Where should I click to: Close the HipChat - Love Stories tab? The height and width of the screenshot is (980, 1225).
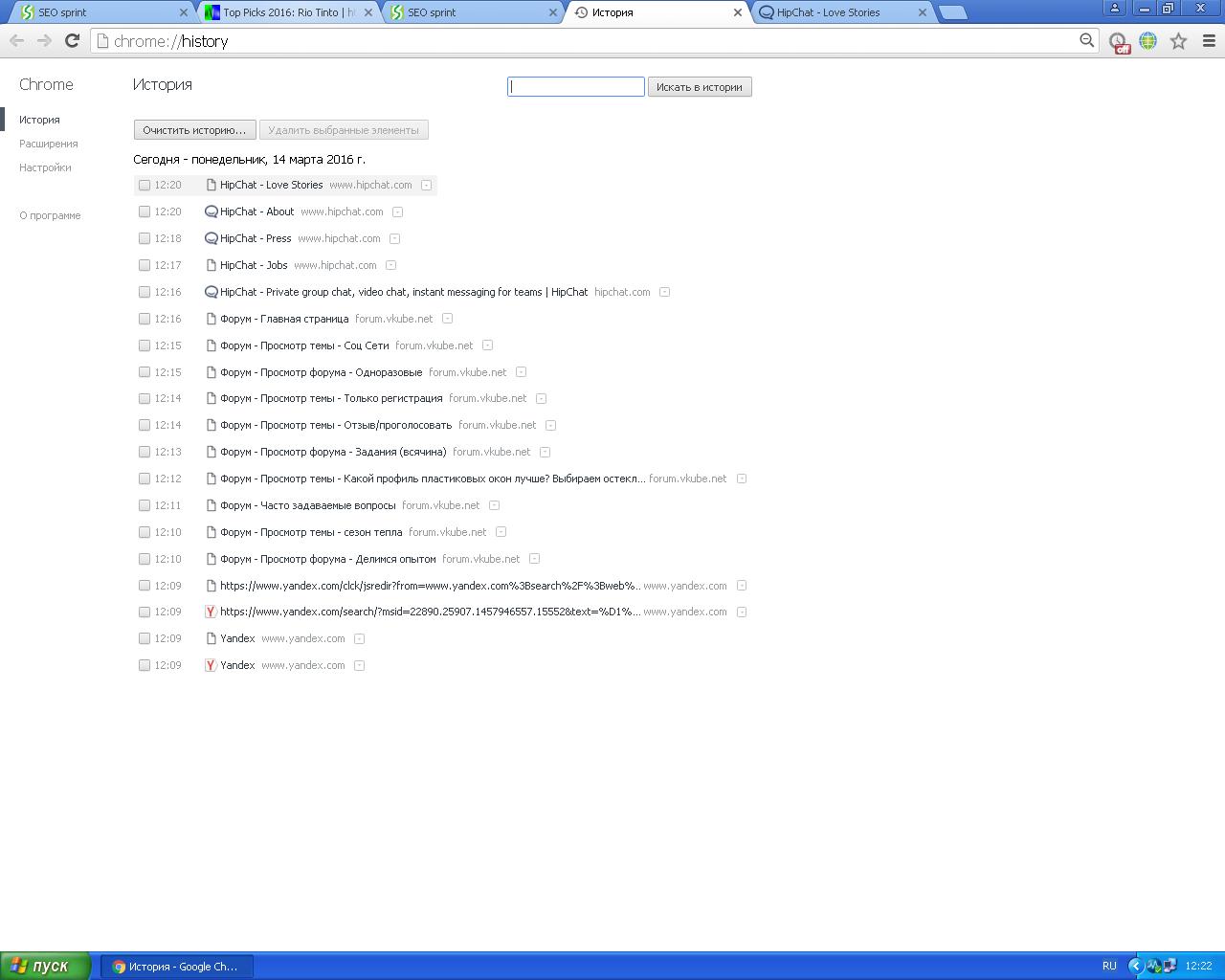(922, 12)
